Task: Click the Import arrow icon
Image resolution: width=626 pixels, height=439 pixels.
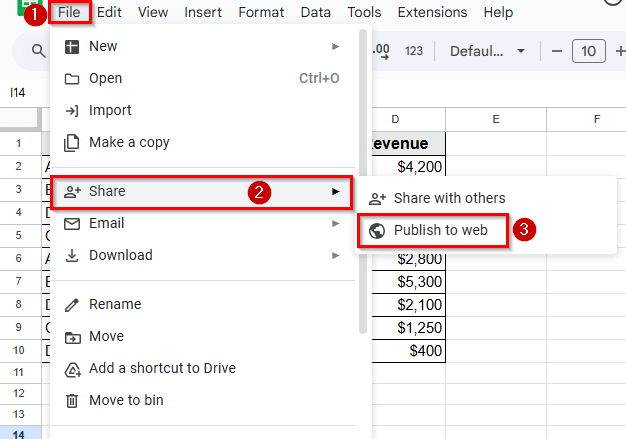Action: 72,111
